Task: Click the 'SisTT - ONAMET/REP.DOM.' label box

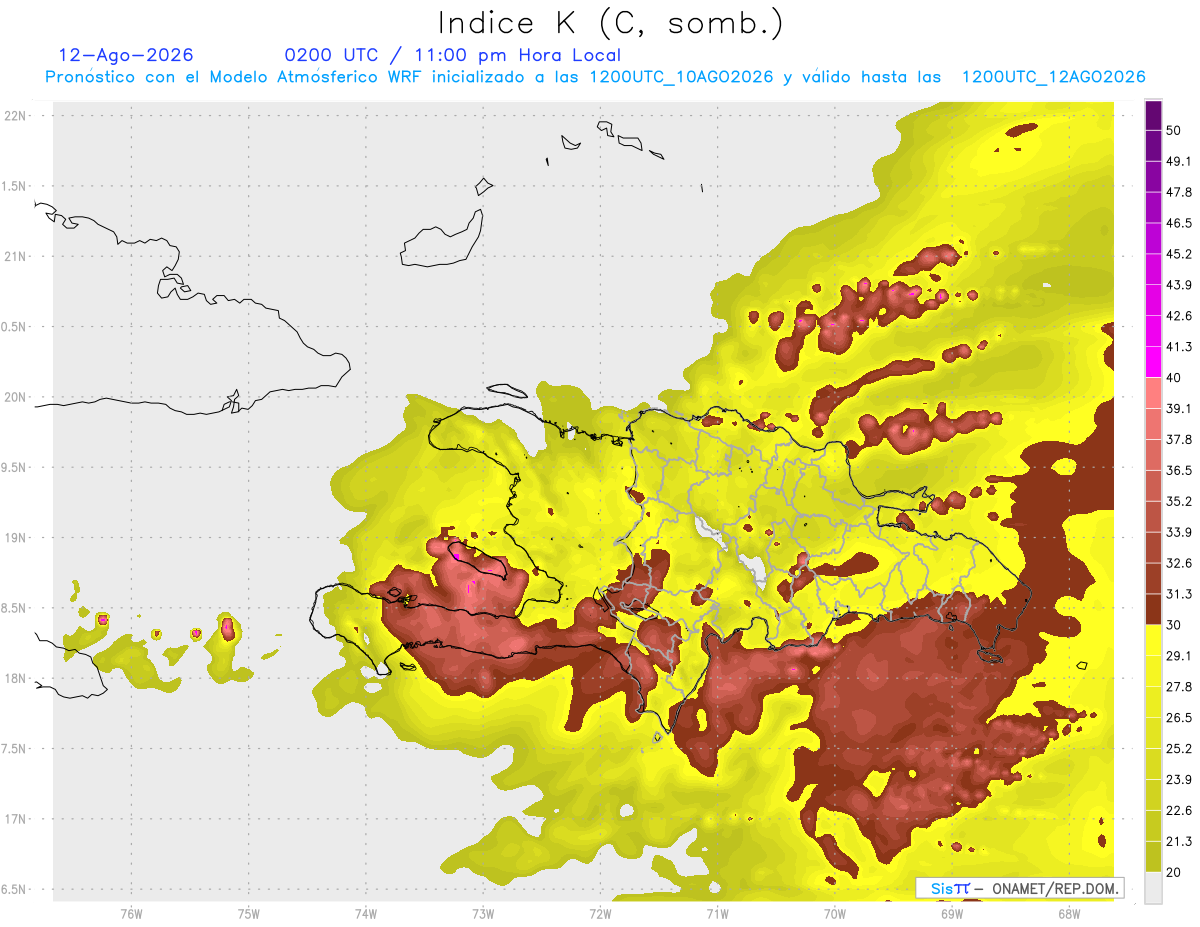Action: (1020, 888)
